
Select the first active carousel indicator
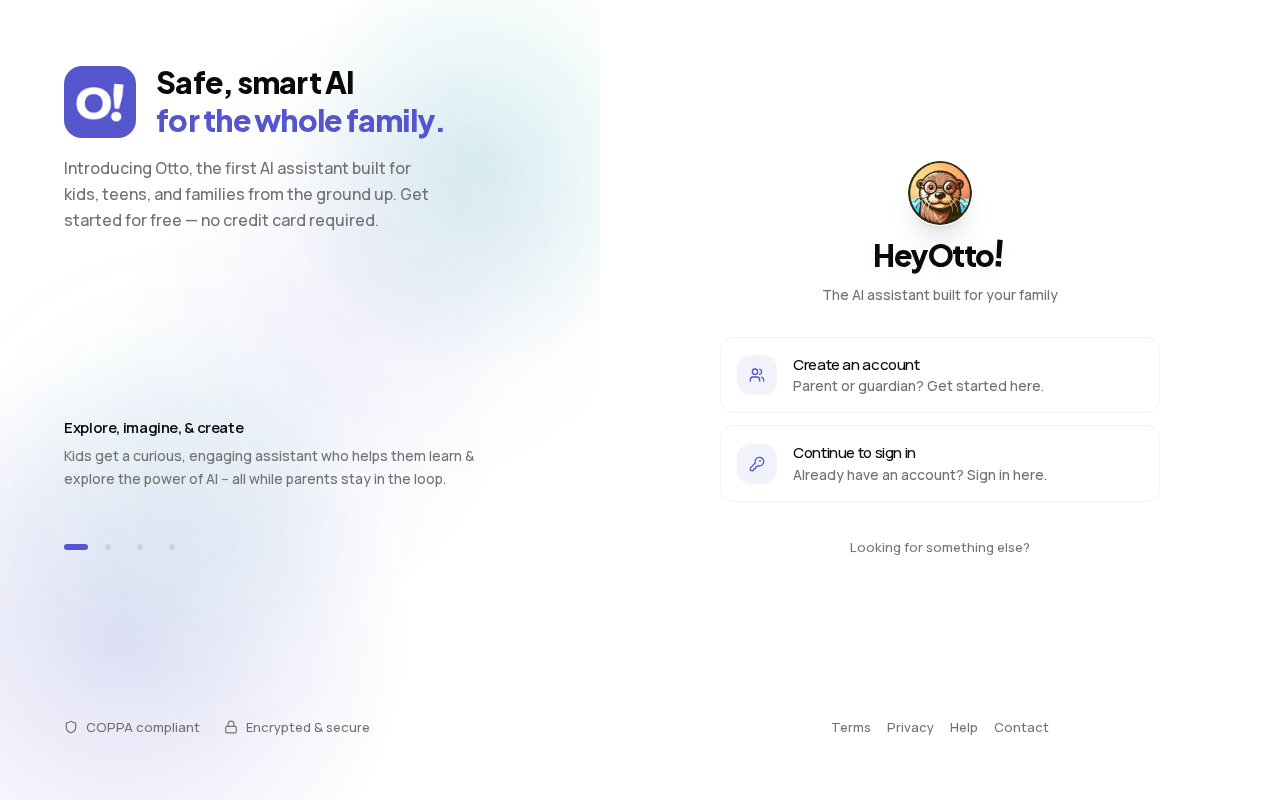click(x=76, y=547)
